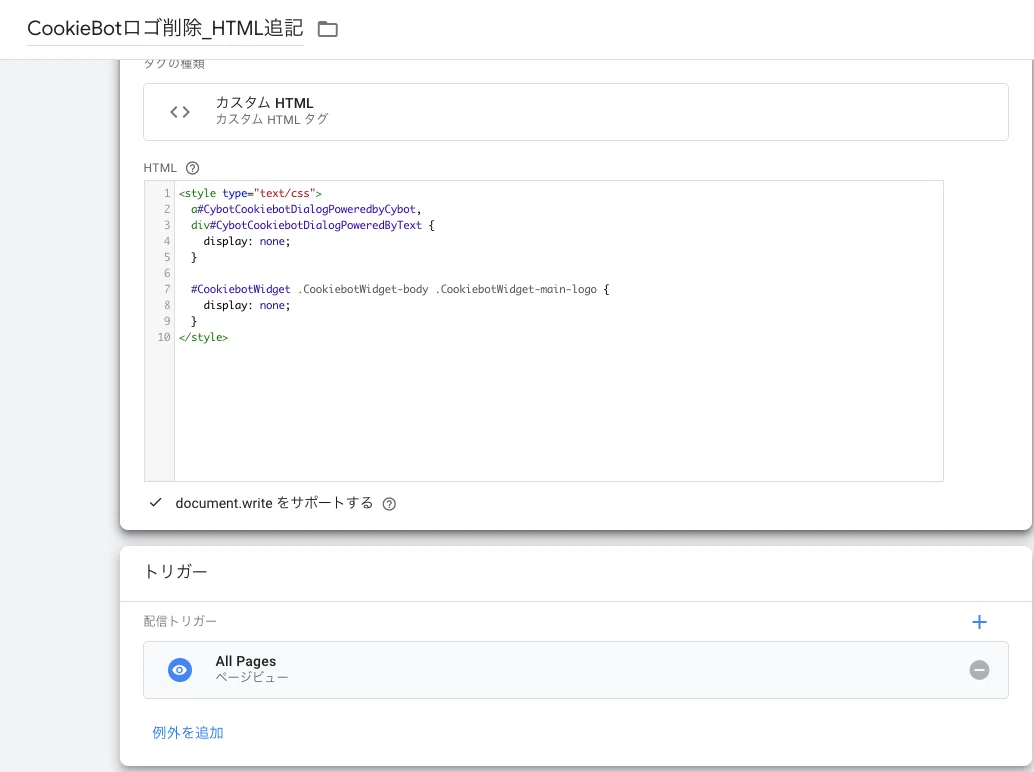This screenshot has width=1034, height=772.
Task: Click code line div#CybotCookiebotDialogPoweredByText
Action: (x=313, y=225)
